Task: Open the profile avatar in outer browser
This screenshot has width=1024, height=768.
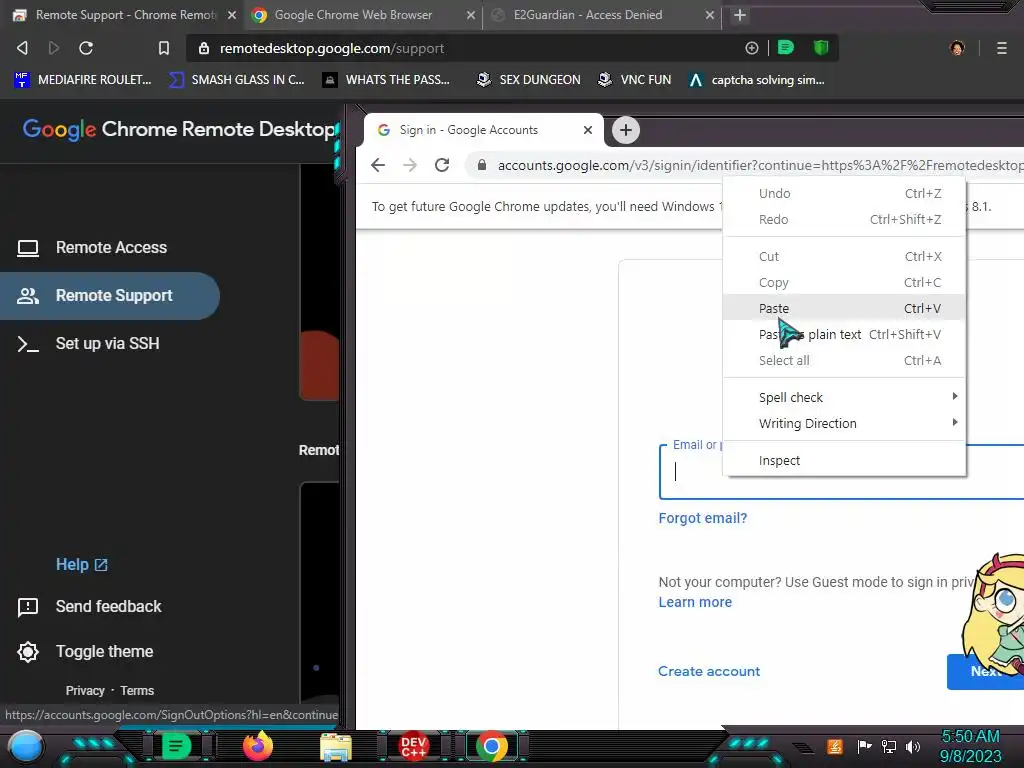Action: pos(957,48)
